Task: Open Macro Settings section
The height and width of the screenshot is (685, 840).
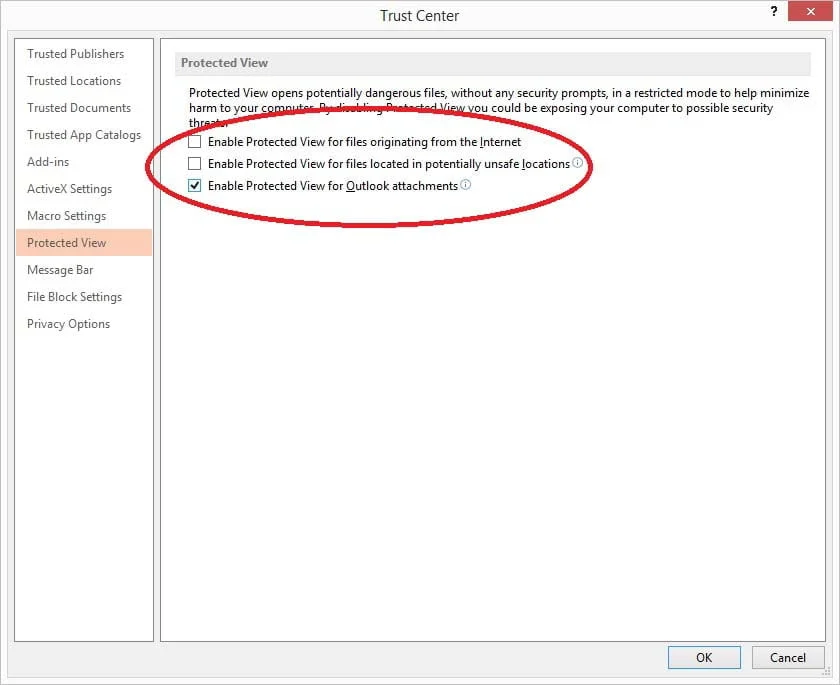Action: 66,215
